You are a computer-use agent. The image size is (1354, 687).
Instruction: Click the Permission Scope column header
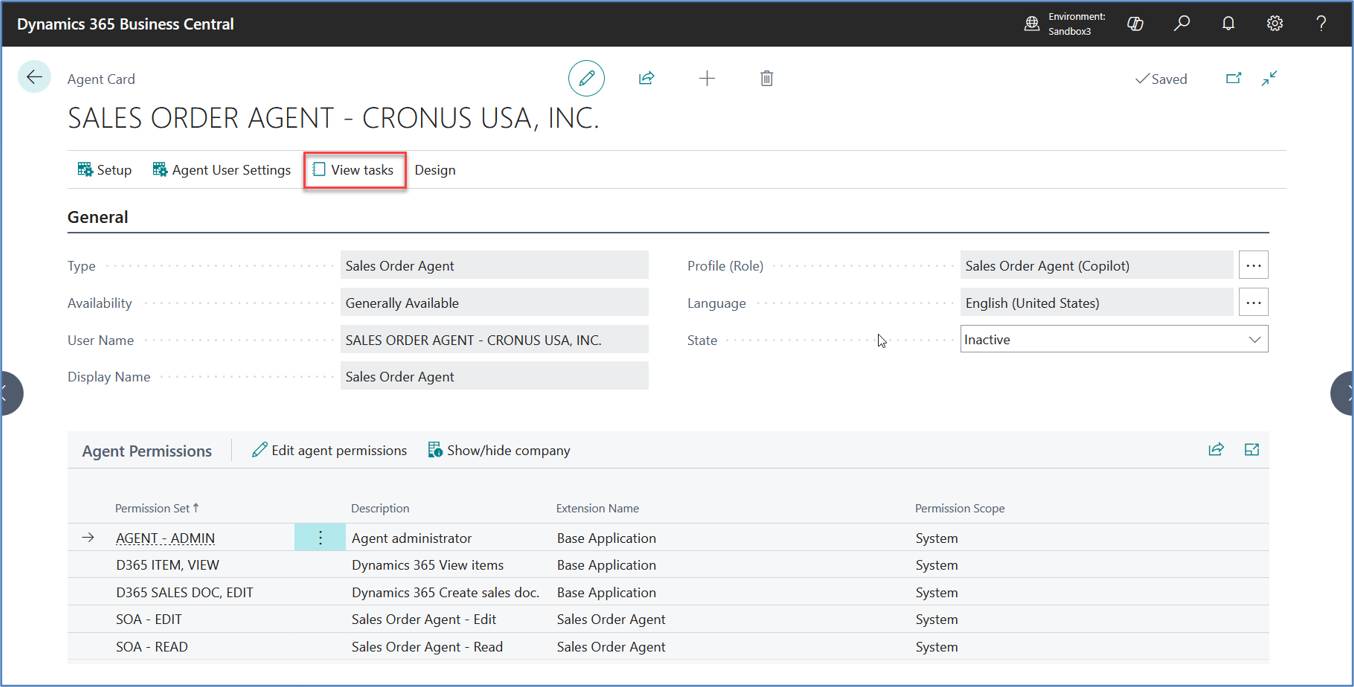pos(960,508)
